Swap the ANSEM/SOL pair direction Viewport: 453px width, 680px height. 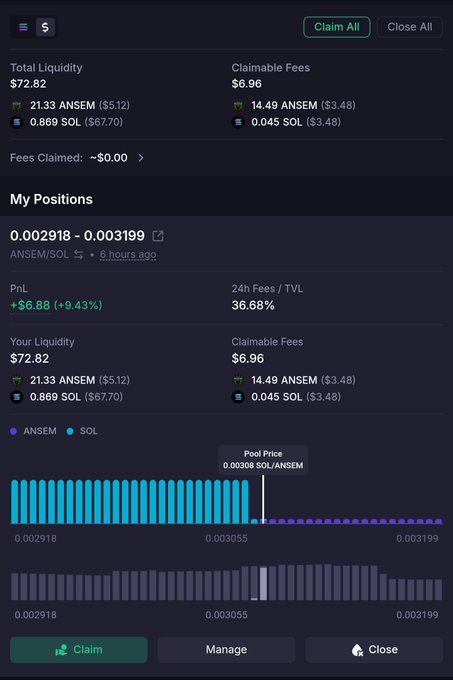78,255
